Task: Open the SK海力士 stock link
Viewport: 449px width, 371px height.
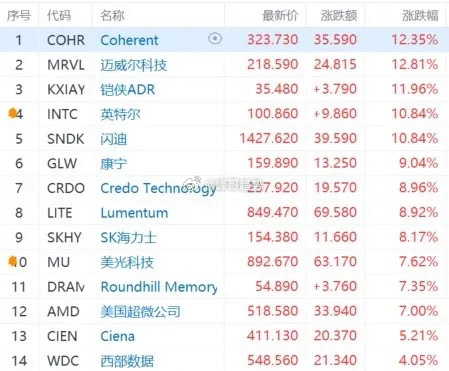Action: [x=128, y=237]
